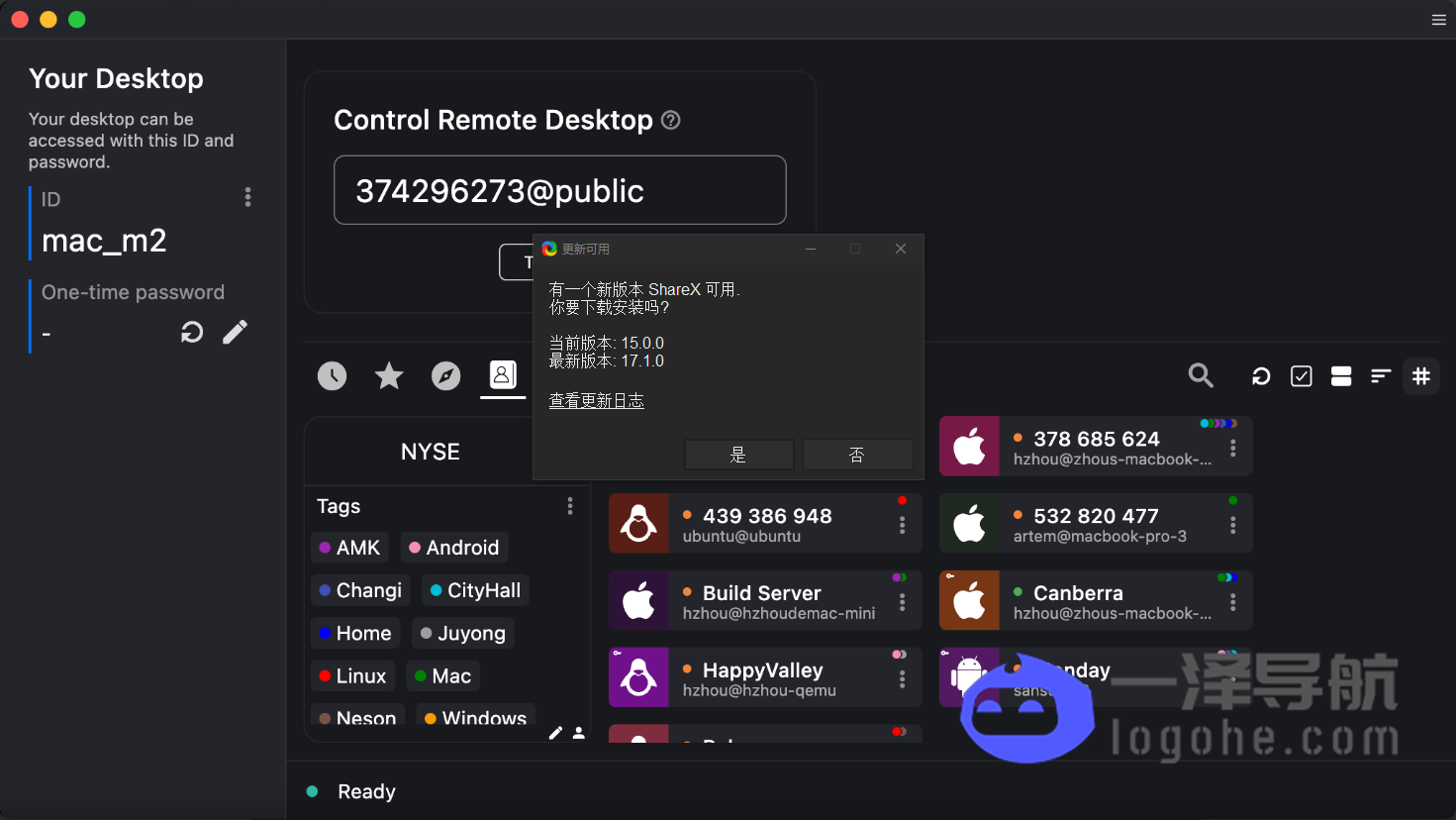Open the ID options three-dot menu

247,197
